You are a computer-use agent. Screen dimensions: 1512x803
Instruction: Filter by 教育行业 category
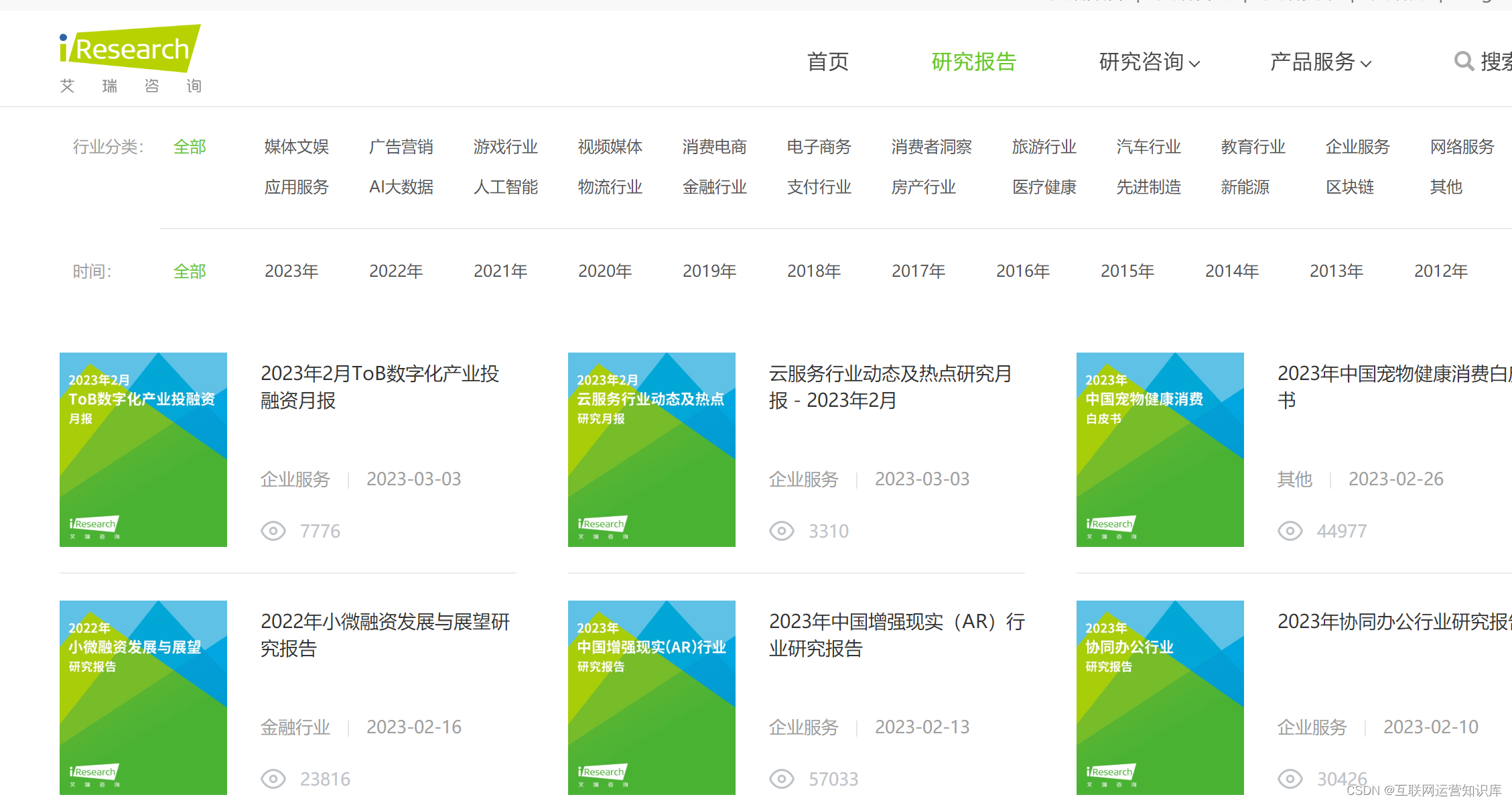point(1253,147)
